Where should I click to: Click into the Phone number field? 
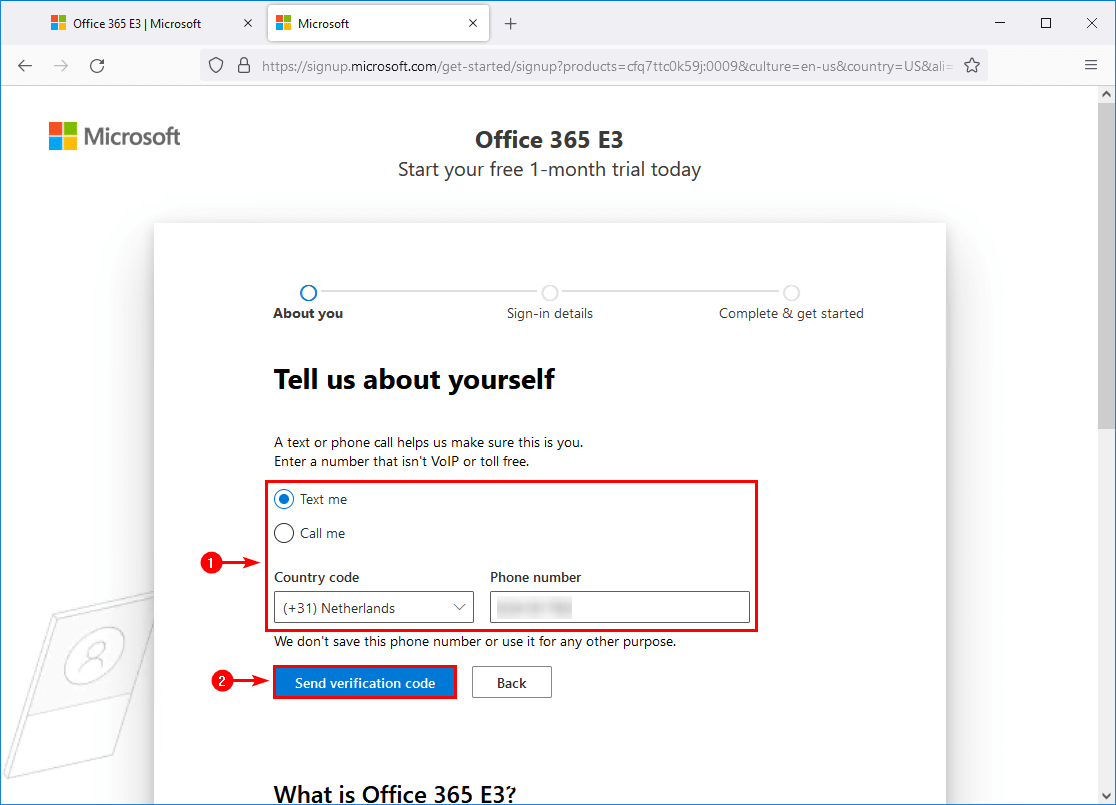pos(620,607)
